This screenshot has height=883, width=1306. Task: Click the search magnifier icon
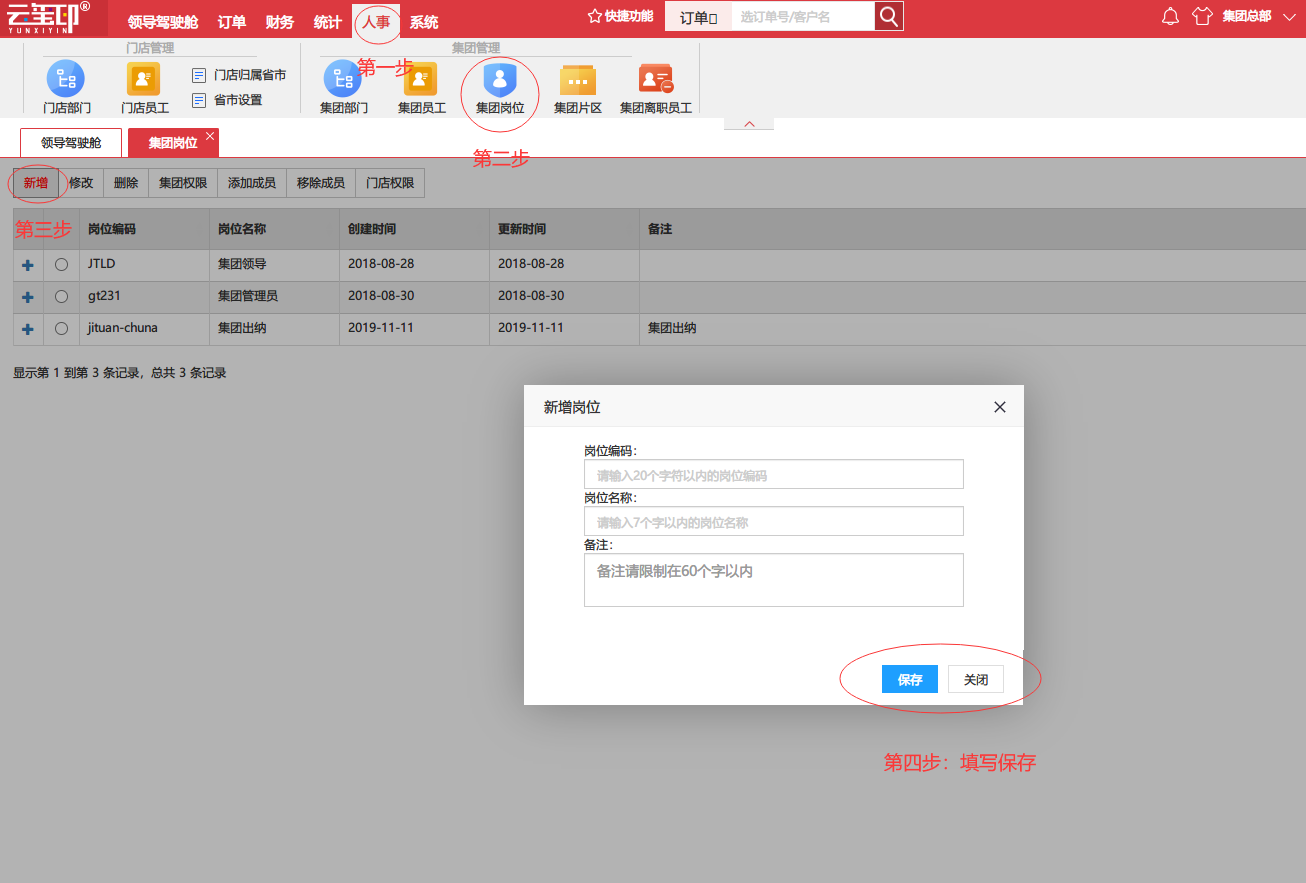tap(888, 16)
